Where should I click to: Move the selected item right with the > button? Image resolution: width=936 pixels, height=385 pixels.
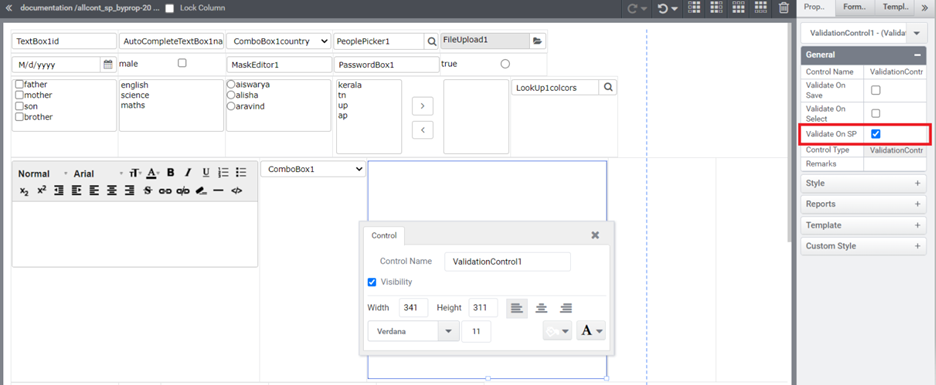423,106
